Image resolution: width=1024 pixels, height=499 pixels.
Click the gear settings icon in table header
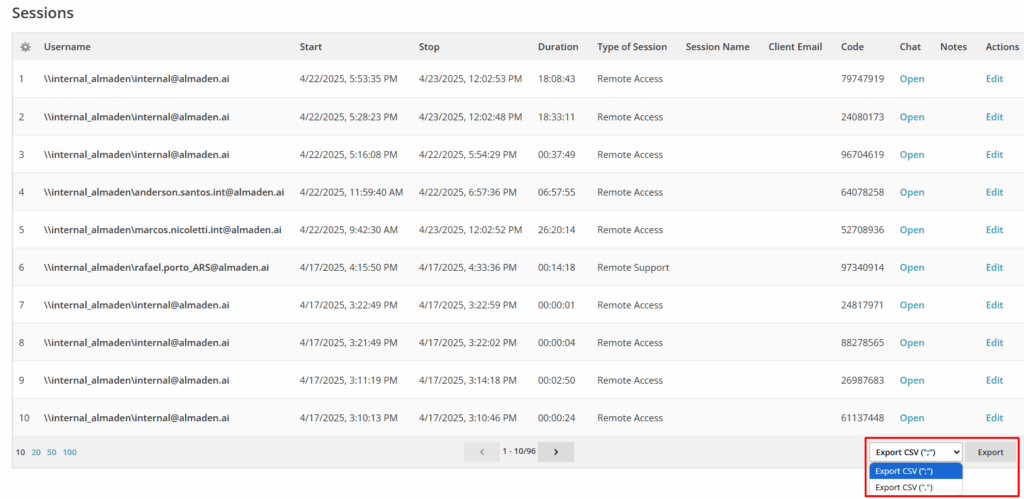25,47
